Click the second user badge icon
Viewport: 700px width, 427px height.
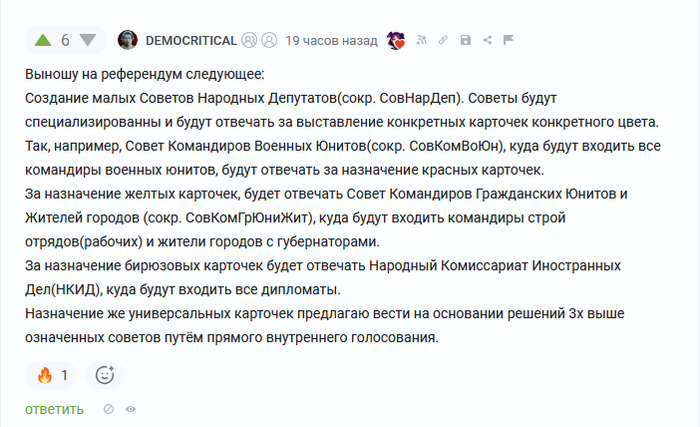(269, 40)
